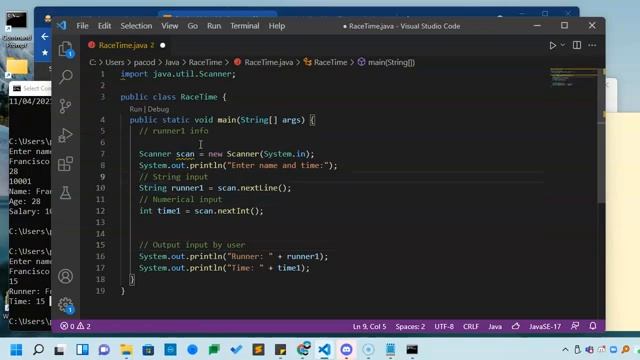Viewport: 640px width, 360px height.
Task: Click the Ln 9, Col 5 status
Action: 369,327
